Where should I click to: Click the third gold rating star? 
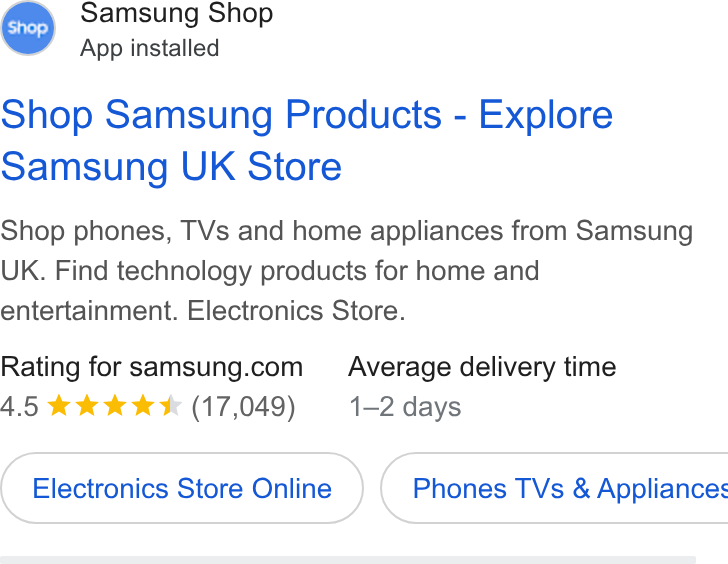click(x=115, y=405)
